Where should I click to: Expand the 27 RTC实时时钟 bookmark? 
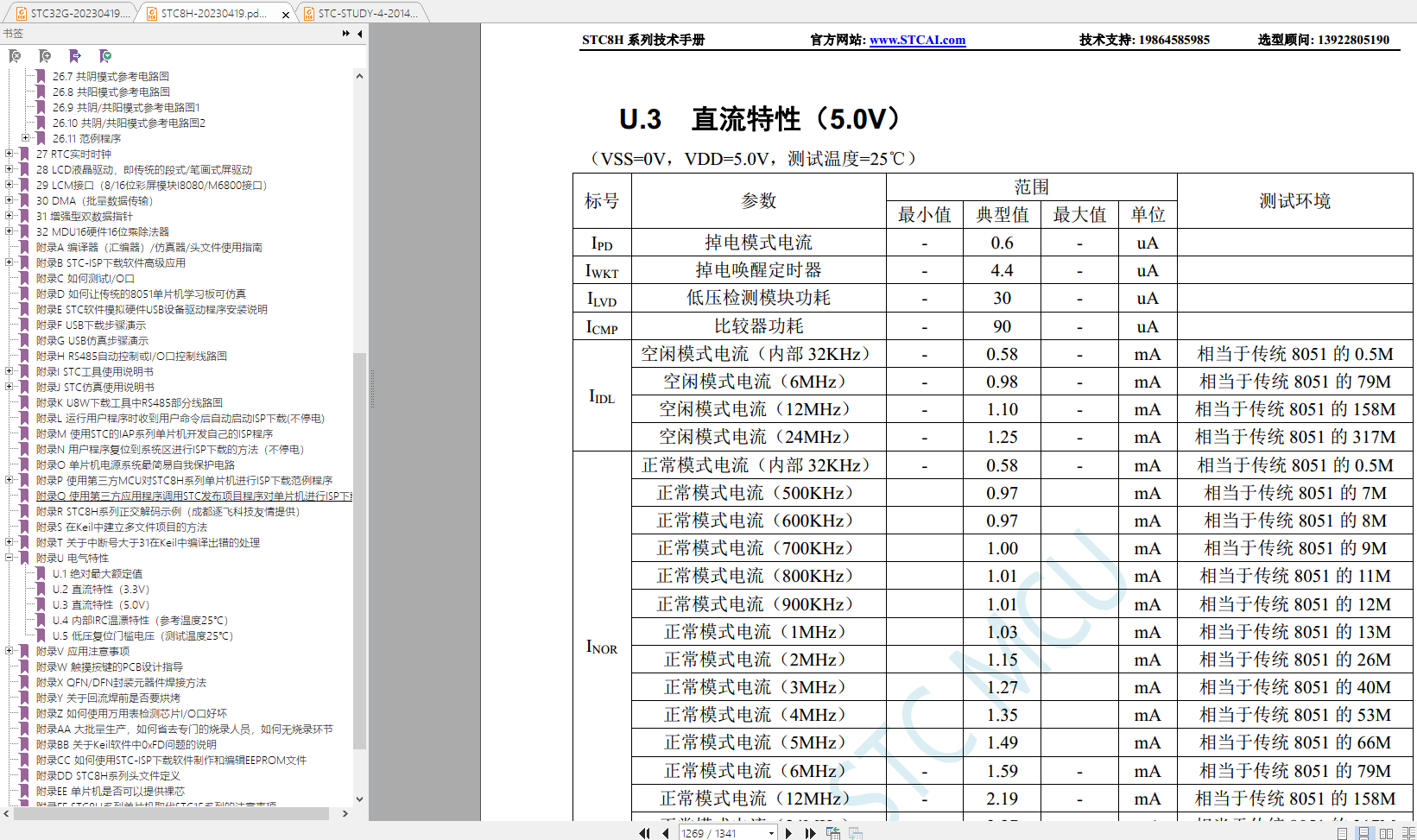point(9,154)
